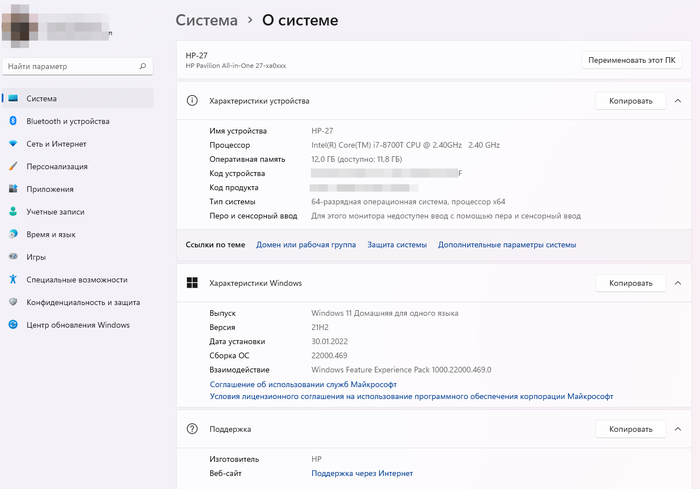
Task: Click the Имя устройства HP-27 value
Action: click(322, 131)
